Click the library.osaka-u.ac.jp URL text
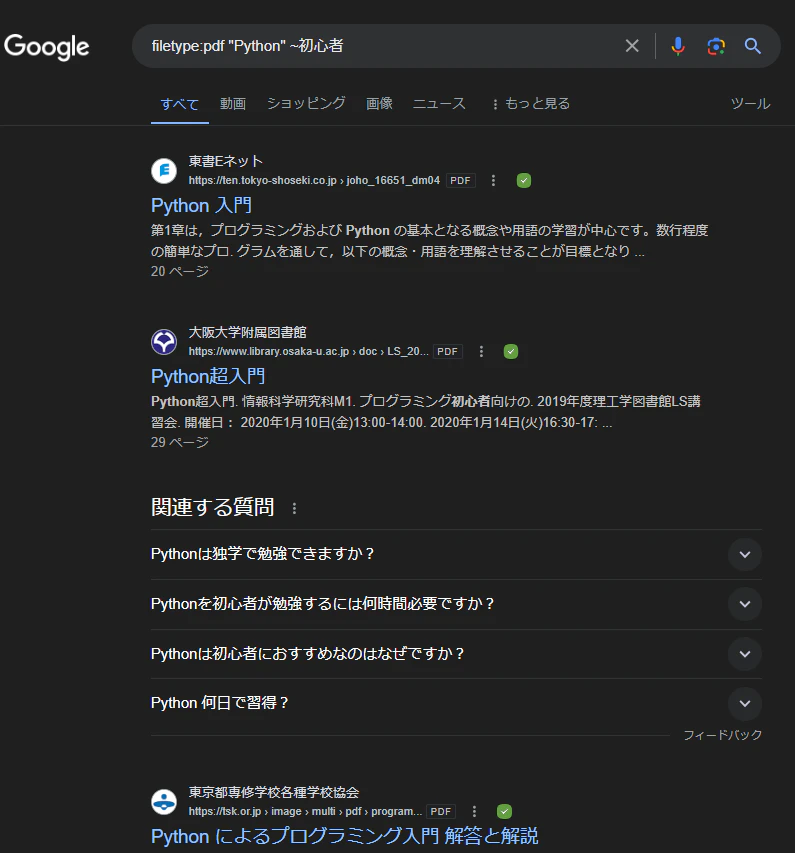Image resolution: width=795 pixels, height=853 pixels. pos(308,351)
